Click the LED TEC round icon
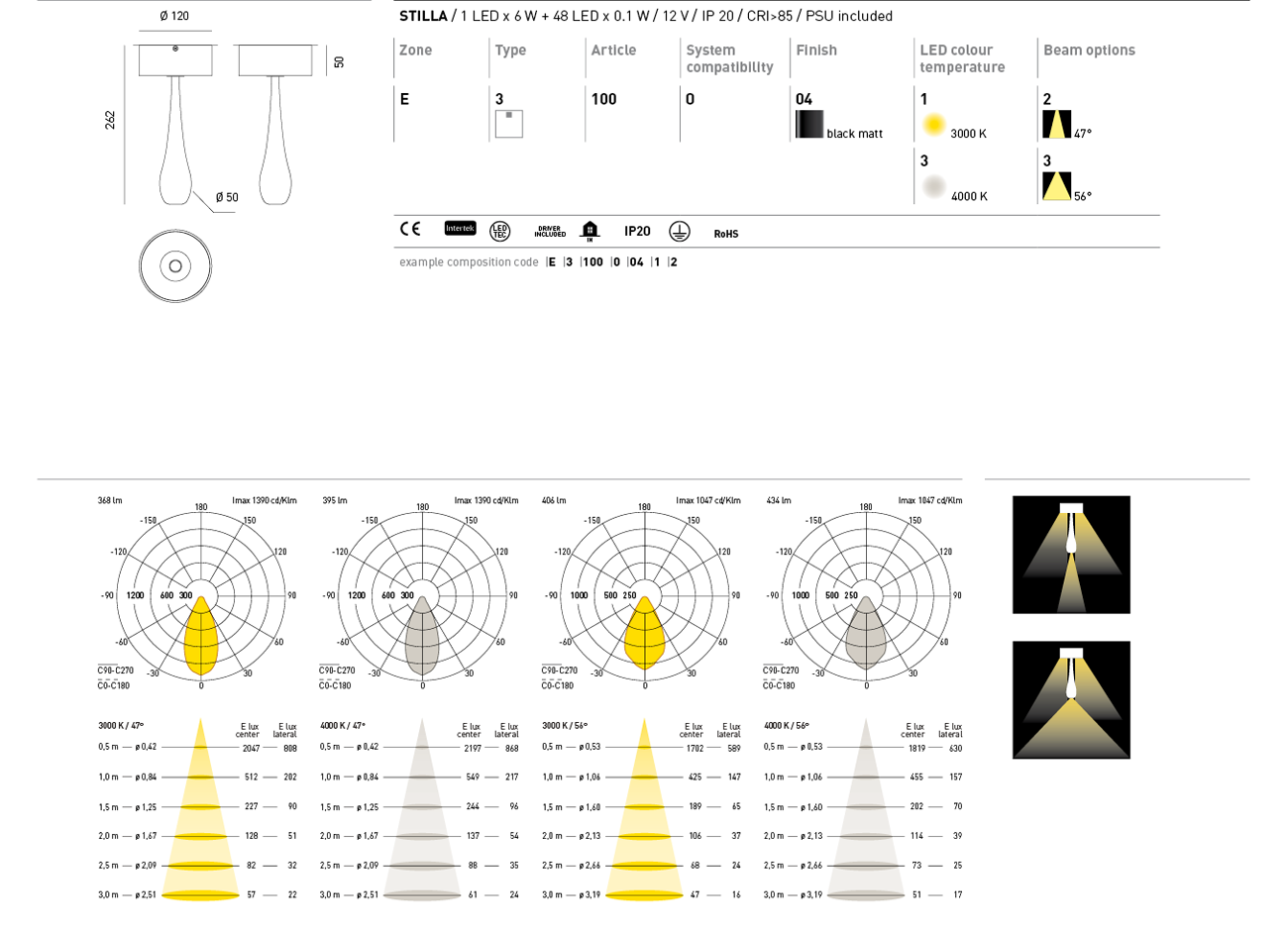The image size is (1288, 931). point(500,231)
